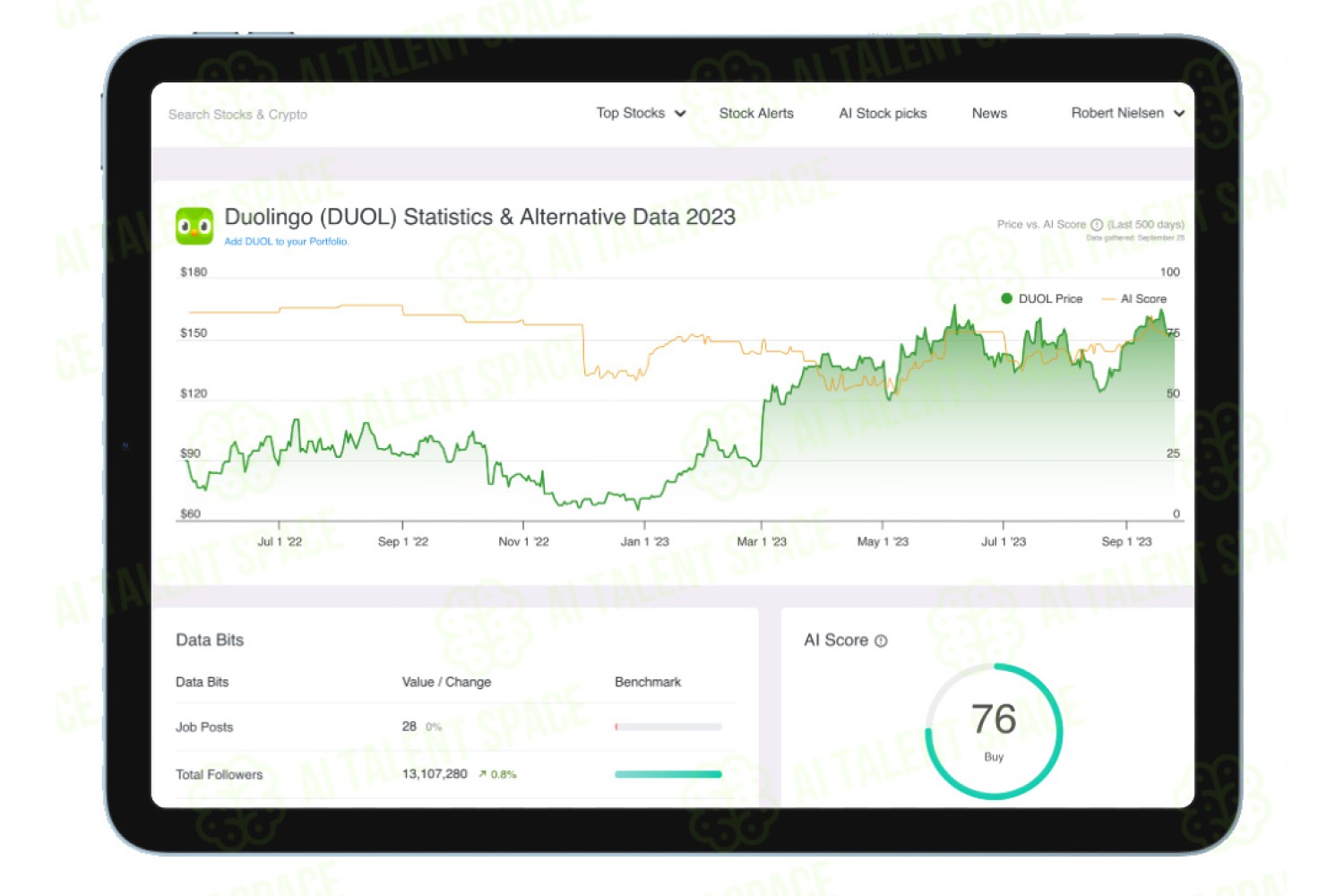
Task: Click the Job Posts benchmark bar
Action: (x=668, y=727)
